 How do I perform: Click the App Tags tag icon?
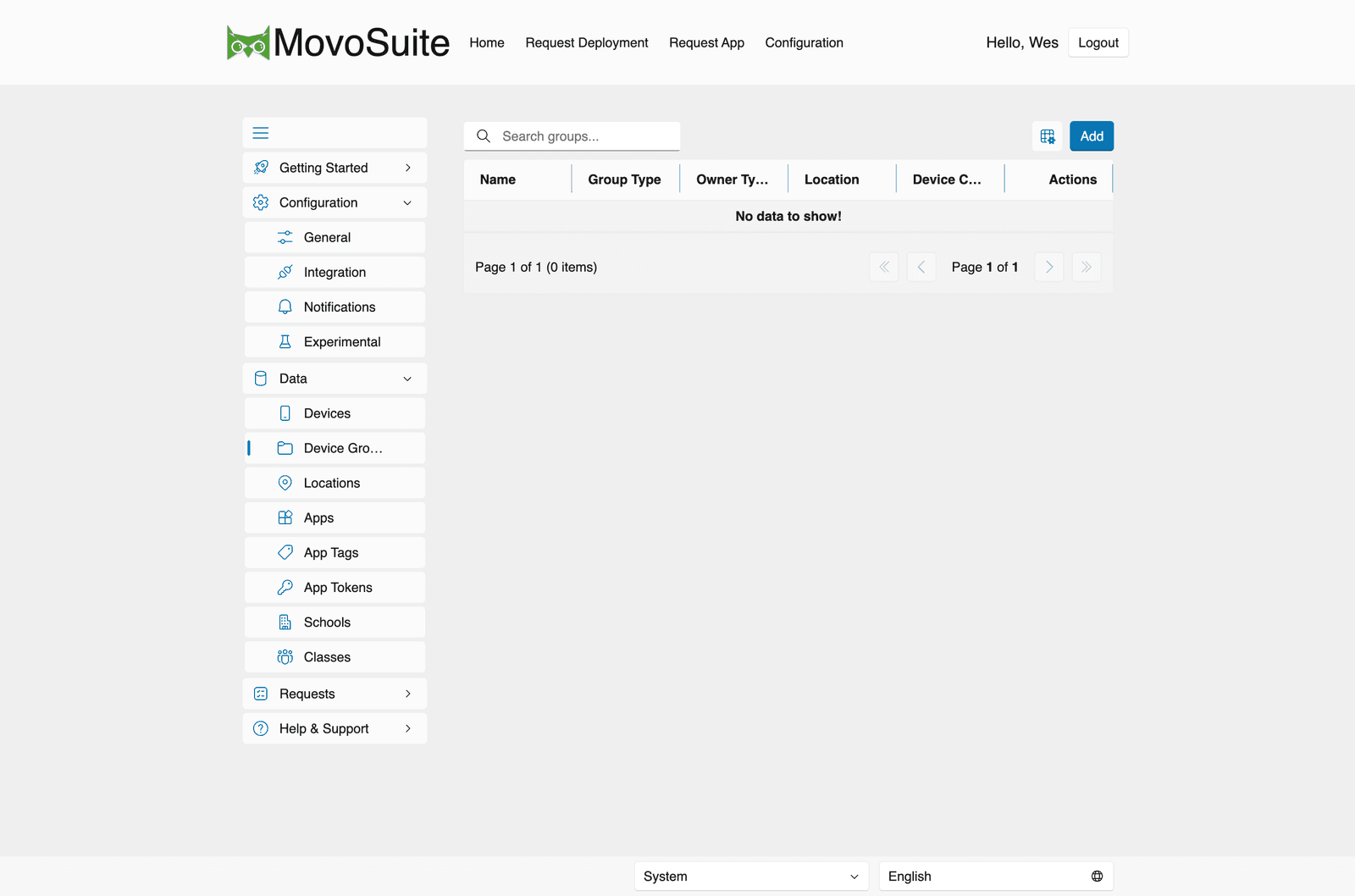click(x=285, y=552)
